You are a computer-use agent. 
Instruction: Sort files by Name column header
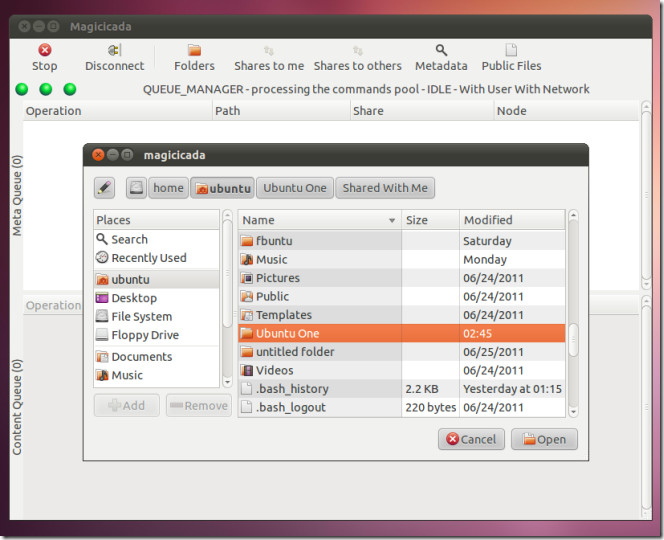[320, 220]
